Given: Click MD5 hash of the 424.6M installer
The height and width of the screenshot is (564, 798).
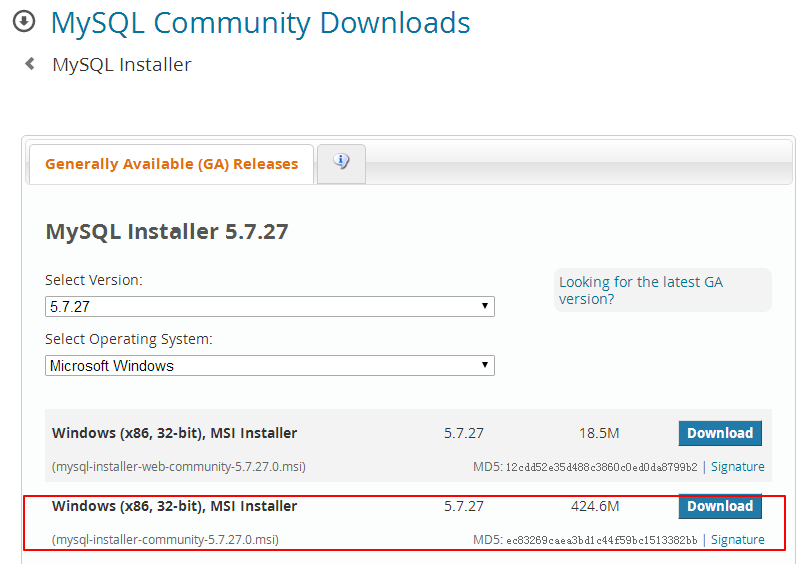Looking at the screenshot, I should (x=601, y=540).
